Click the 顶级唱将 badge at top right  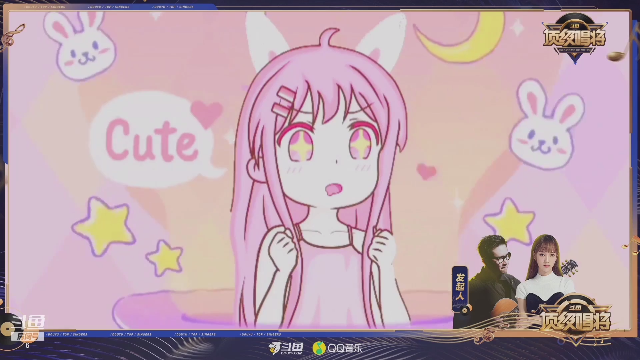[x=575, y=38]
